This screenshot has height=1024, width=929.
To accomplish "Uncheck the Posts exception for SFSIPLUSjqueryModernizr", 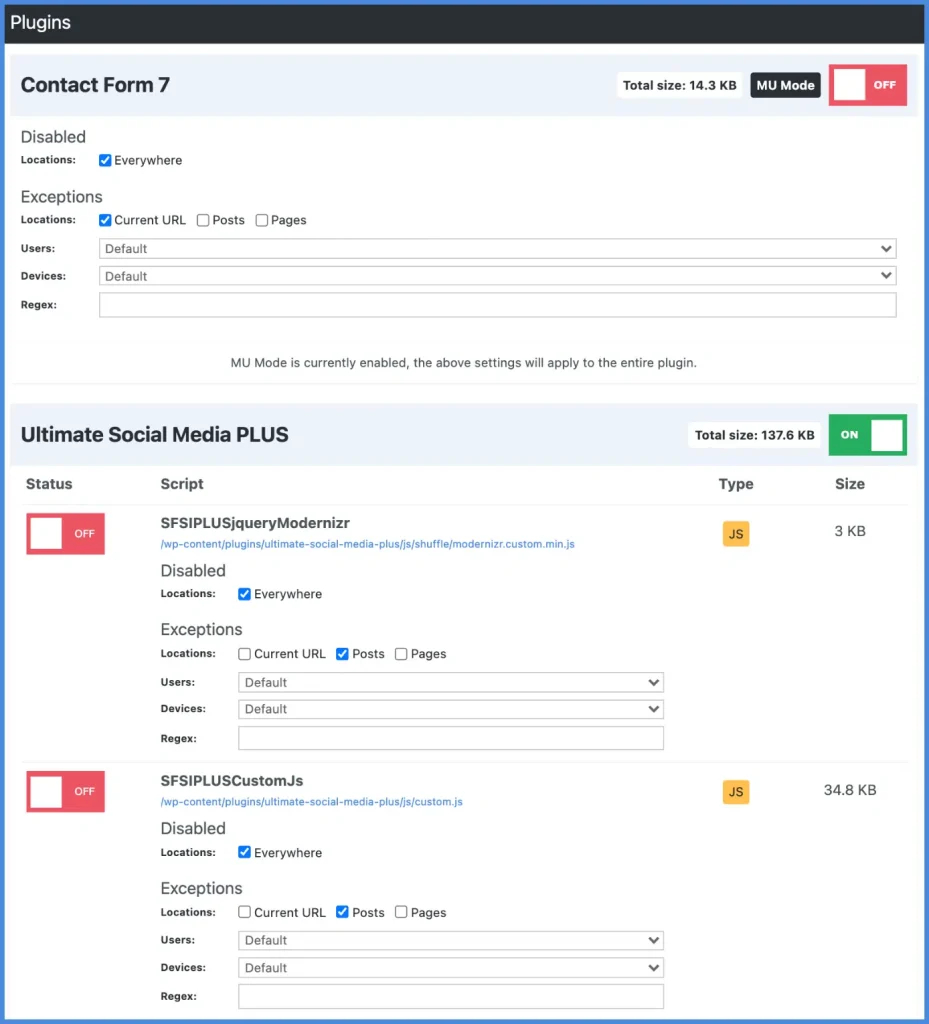I will 343,653.
